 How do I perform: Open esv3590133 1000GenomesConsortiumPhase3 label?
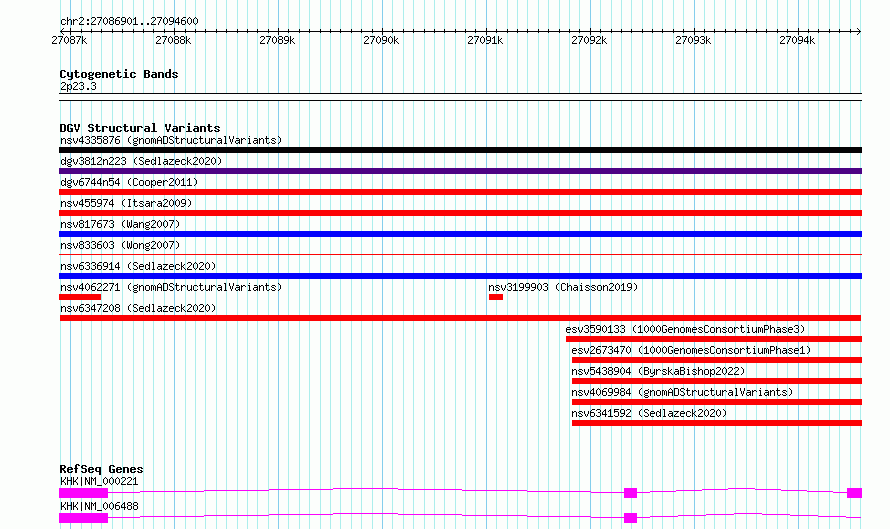(x=685, y=329)
